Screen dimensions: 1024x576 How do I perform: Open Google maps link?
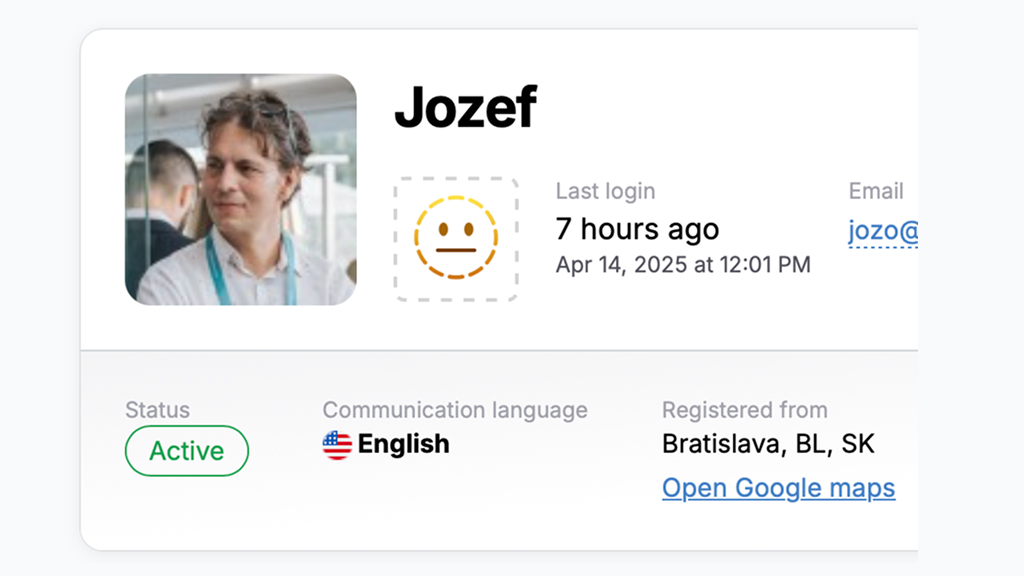[x=778, y=488]
